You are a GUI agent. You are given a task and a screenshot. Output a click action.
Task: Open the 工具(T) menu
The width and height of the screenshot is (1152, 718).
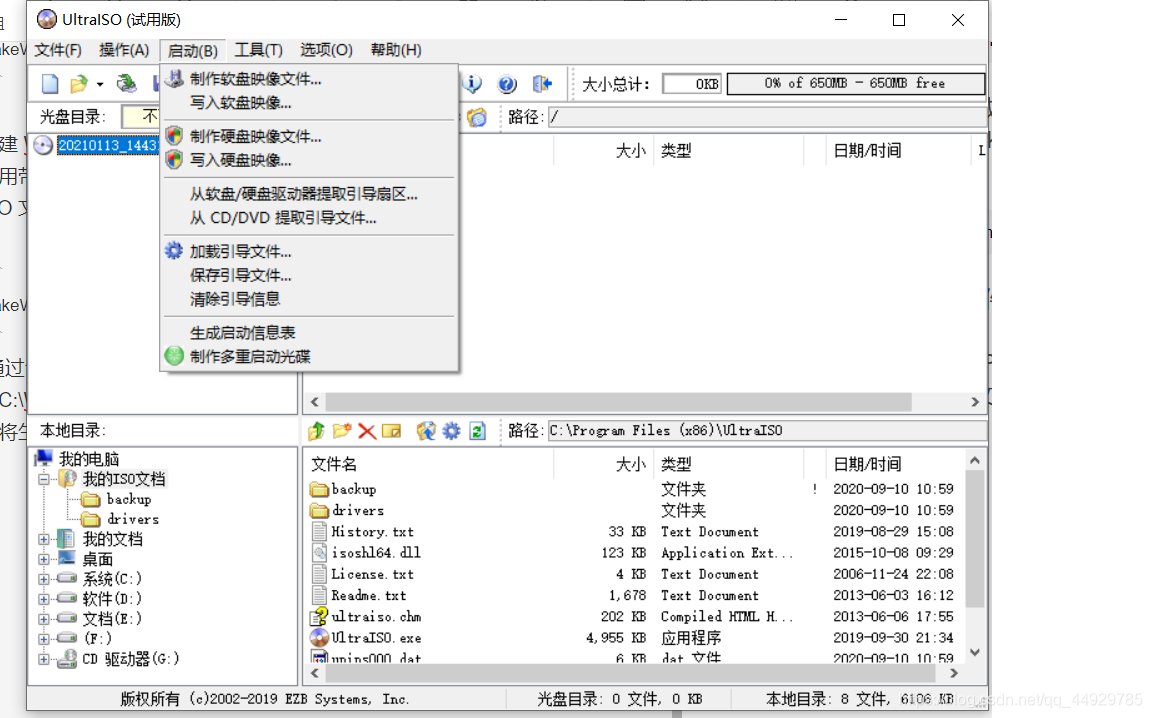pyautogui.click(x=259, y=50)
